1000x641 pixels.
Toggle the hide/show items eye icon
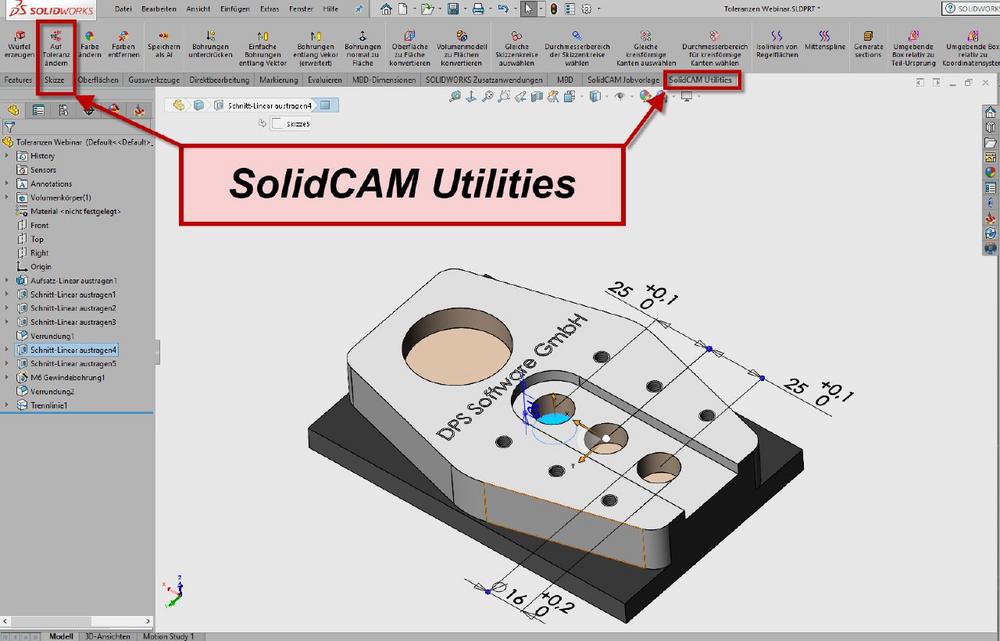620,97
